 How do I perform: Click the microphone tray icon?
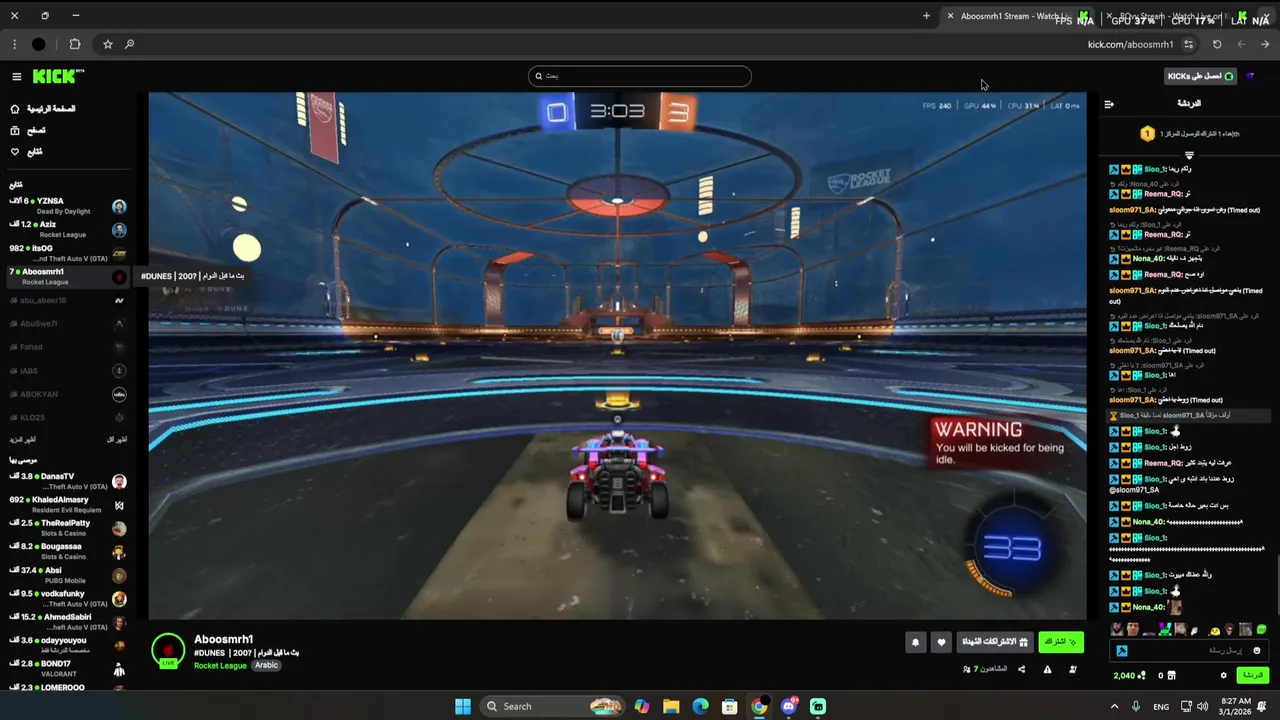pyautogui.click(x=1135, y=706)
